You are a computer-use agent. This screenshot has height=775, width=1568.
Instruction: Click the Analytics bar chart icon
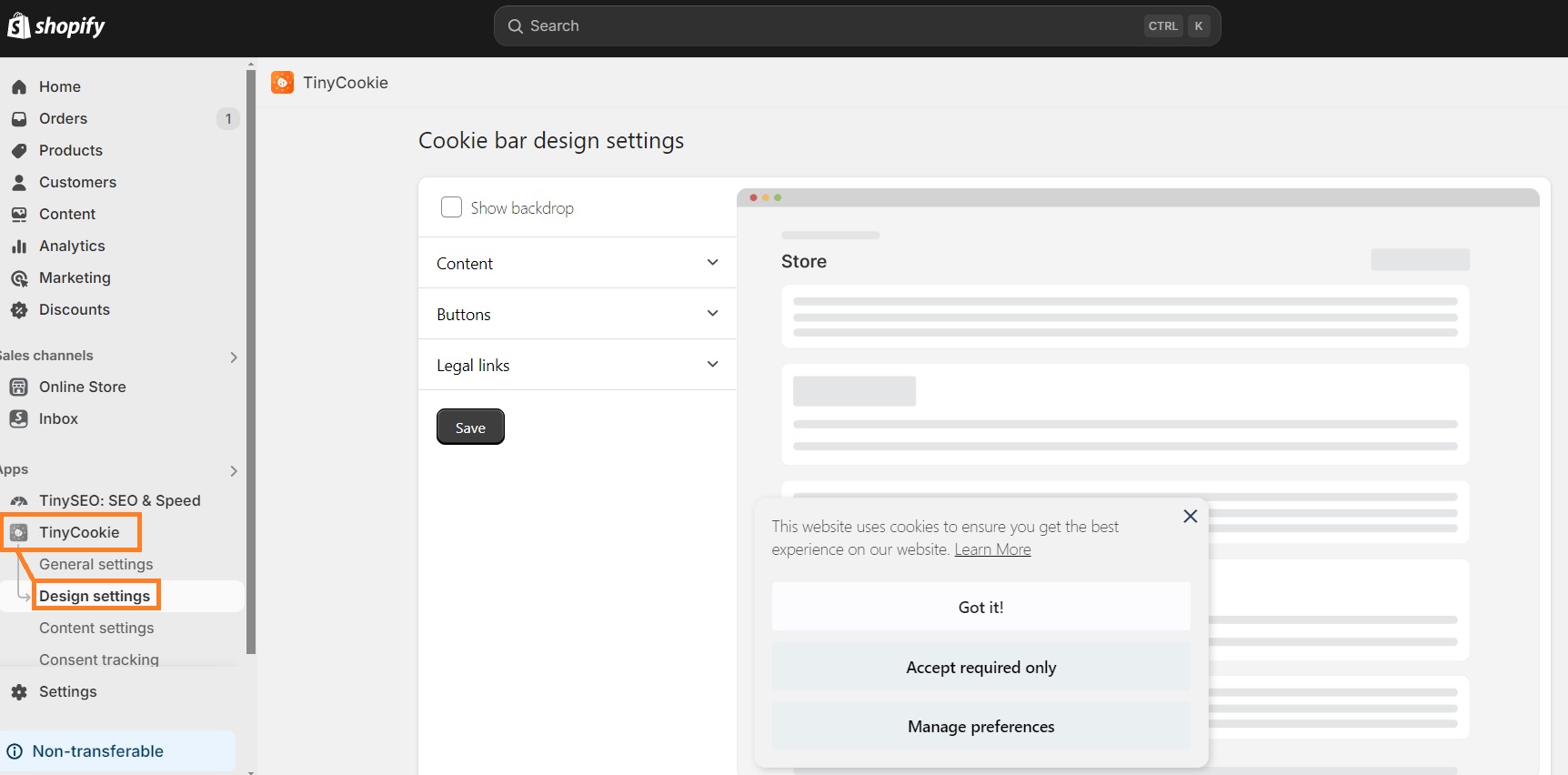pyautogui.click(x=19, y=247)
